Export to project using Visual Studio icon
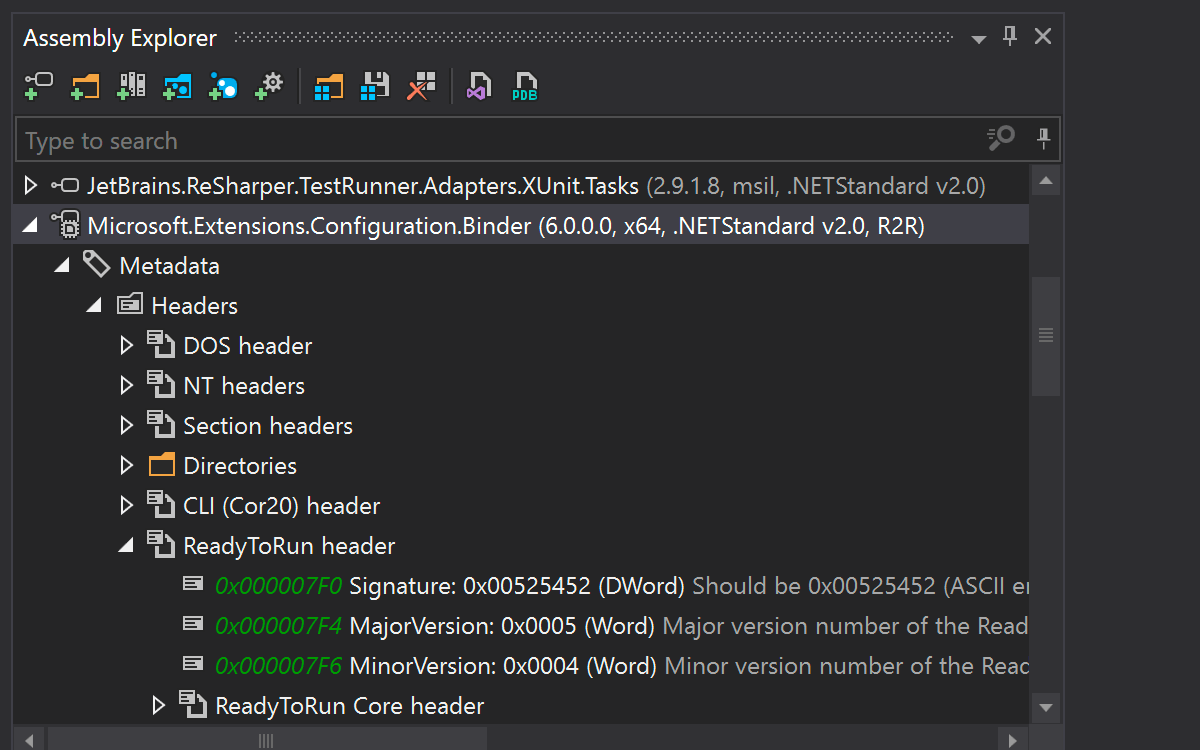 479,86
